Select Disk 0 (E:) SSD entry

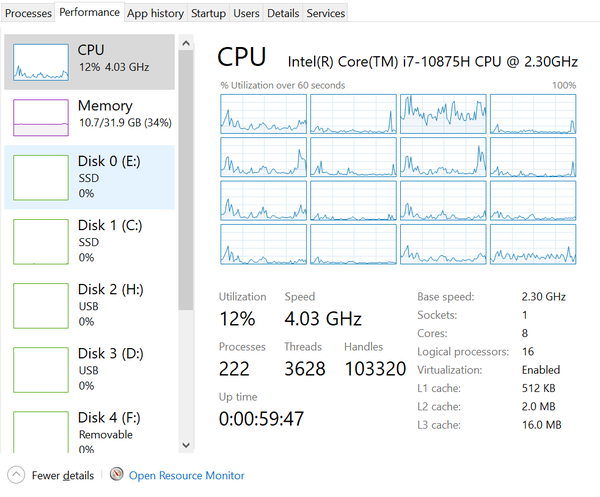pos(90,177)
